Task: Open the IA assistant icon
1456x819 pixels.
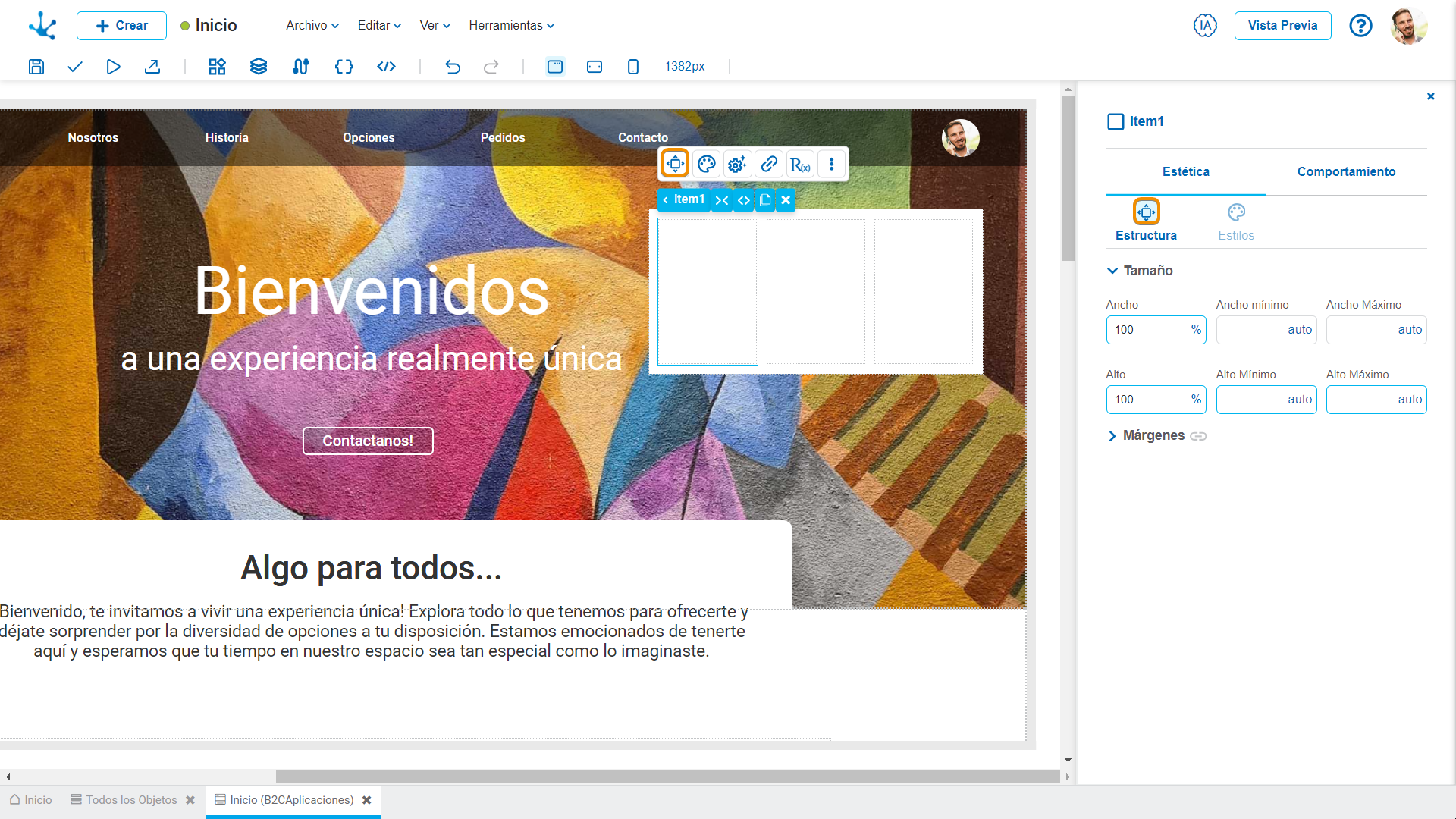Action: pos(1205,26)
